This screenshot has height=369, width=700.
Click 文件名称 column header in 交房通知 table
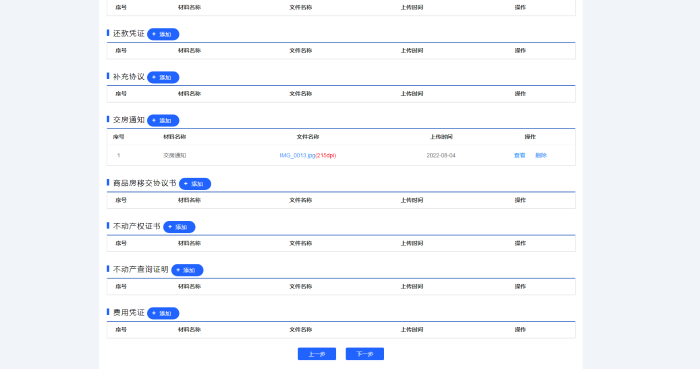[x=308, y=137]
